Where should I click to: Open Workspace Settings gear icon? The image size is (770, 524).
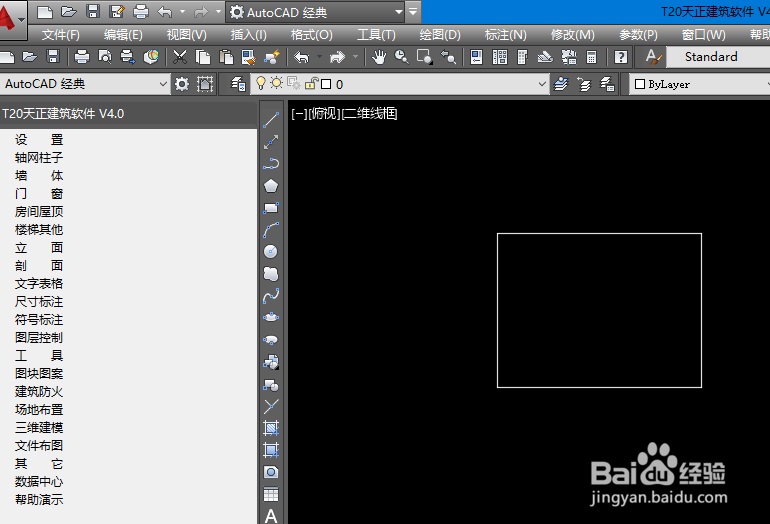pyautogui.click(x=182, y=84)
